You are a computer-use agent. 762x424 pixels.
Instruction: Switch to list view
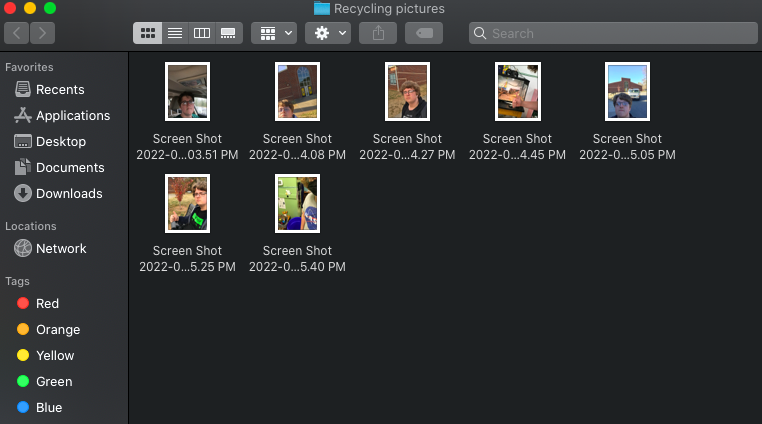[x=175, y=33]
